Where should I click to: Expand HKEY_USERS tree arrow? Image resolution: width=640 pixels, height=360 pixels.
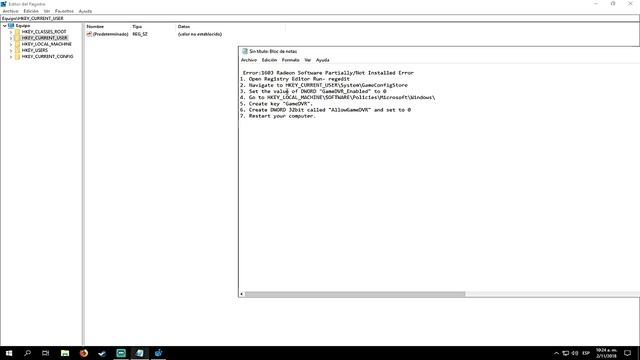pyautogui.click(x=11, y=50)
